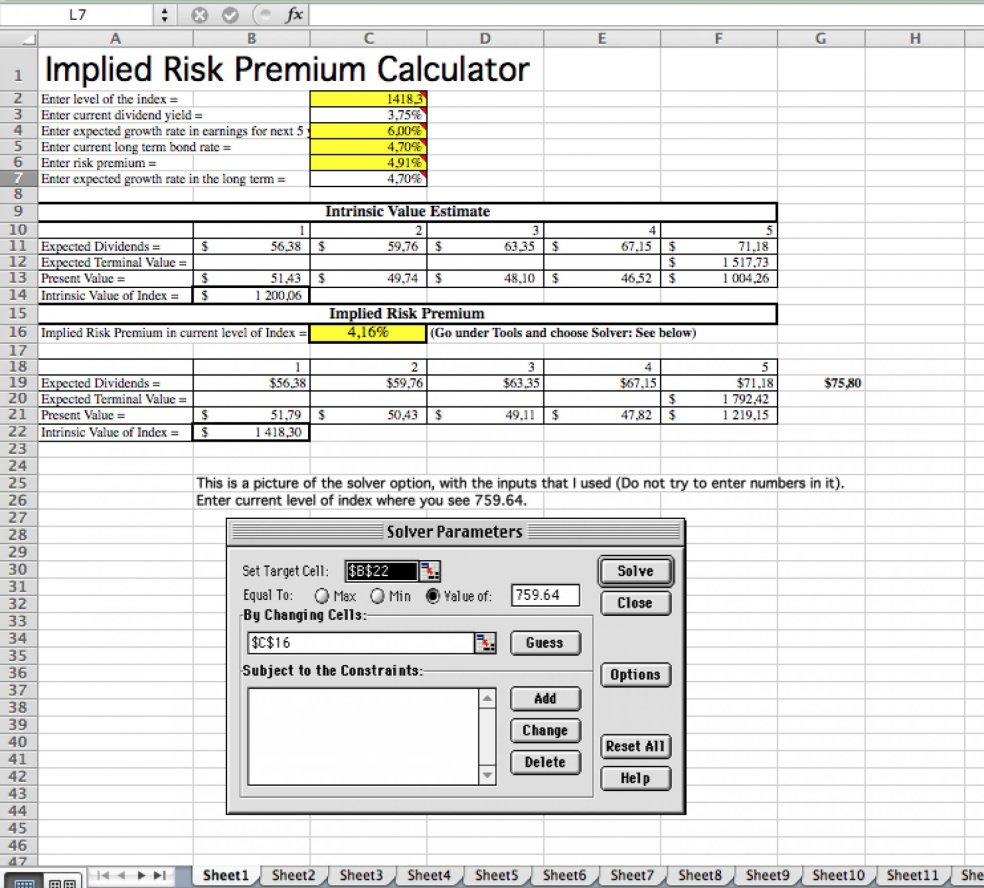Click the last-sheet navigation arrow
Screen dimensions: 984x888
pos(160,875)
